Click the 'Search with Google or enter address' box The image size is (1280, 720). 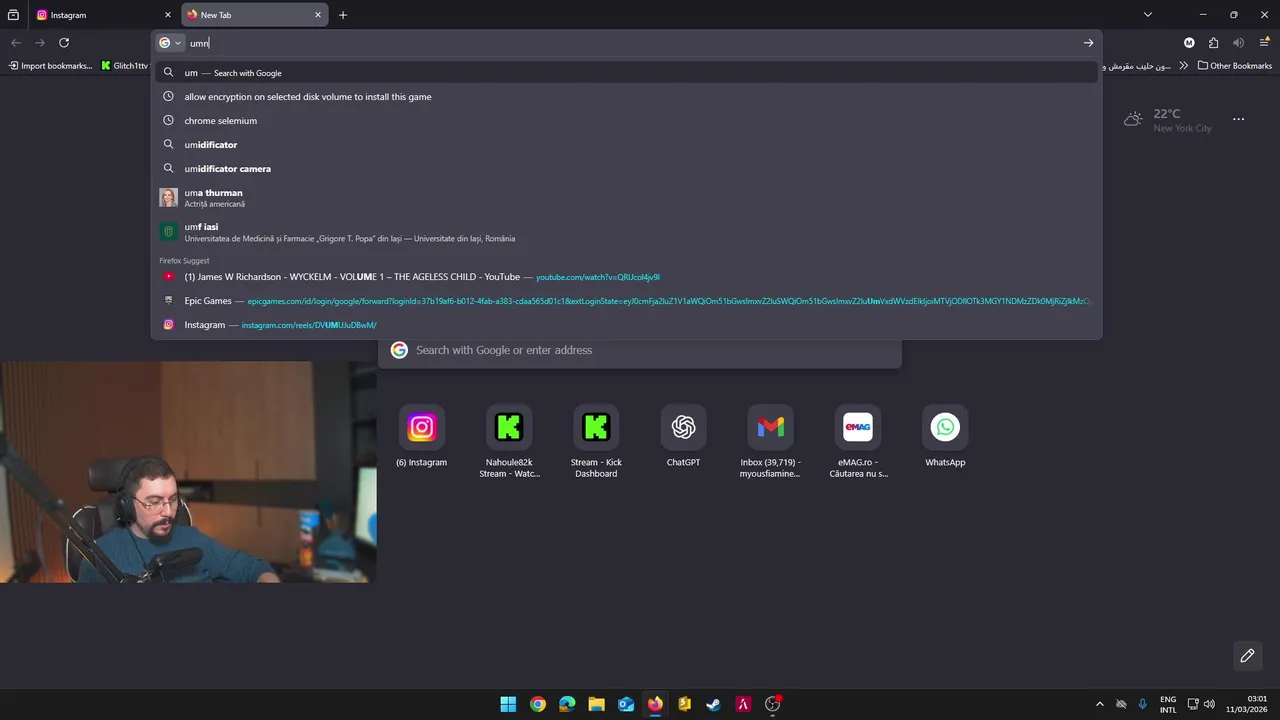pos(640,350)
